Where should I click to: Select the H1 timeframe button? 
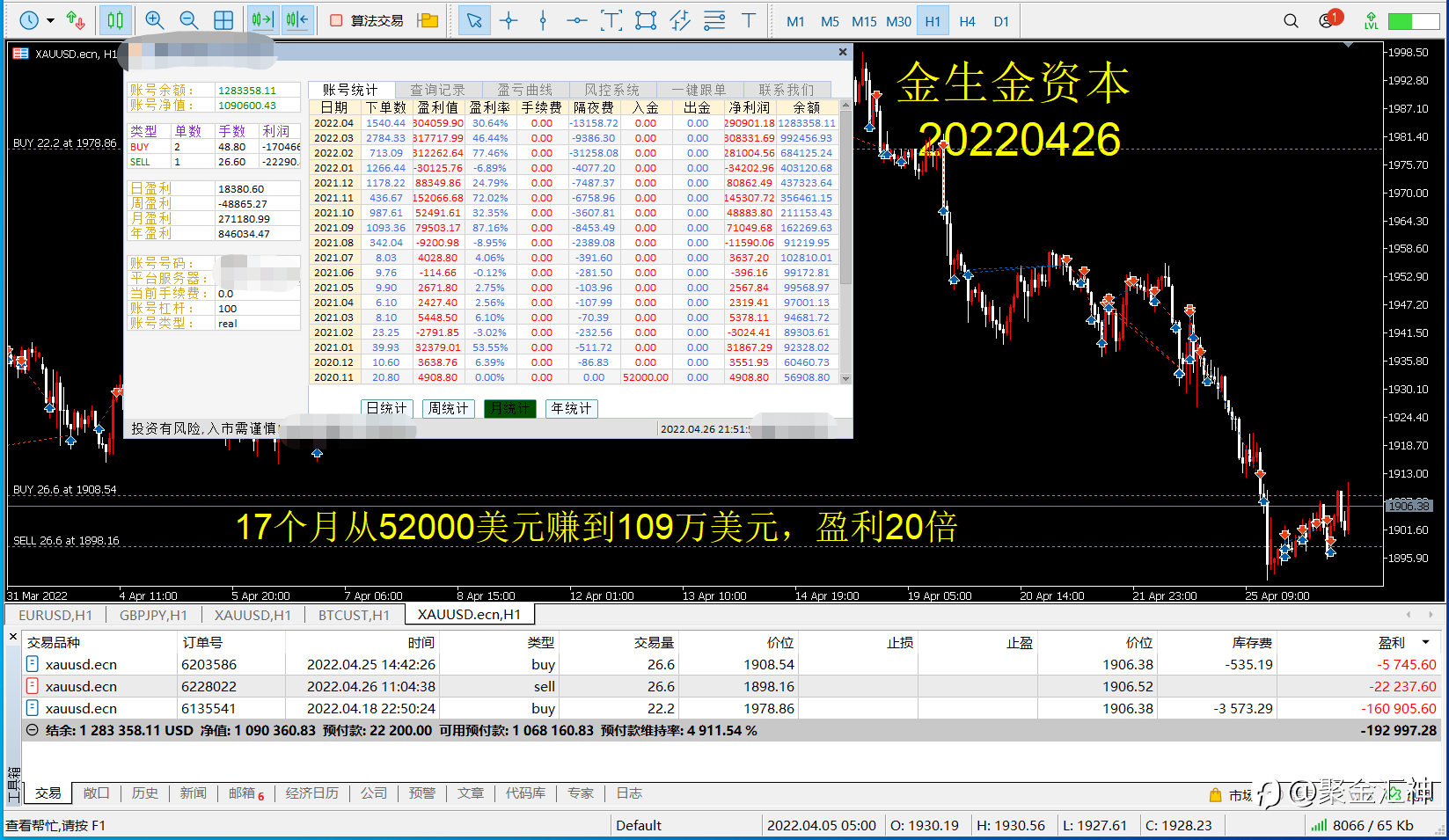933,21
